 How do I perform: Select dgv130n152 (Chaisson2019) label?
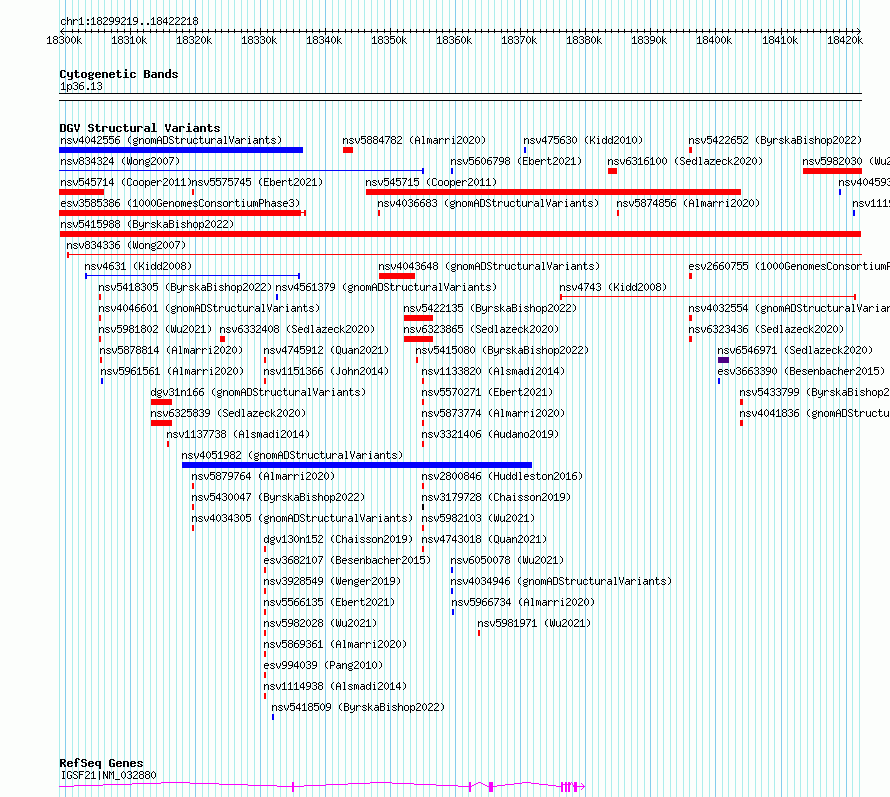click(338, 539)
